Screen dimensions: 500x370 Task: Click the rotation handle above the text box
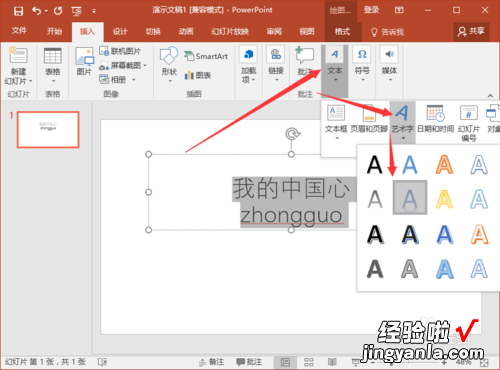point(292,134)
